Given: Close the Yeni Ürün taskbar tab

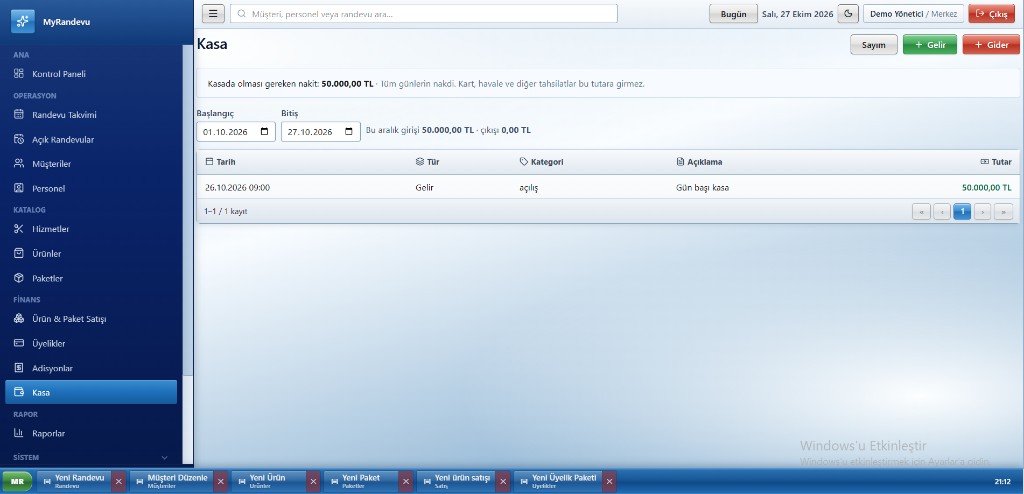Looking at the screenshot, I should [x=313, y=482].
